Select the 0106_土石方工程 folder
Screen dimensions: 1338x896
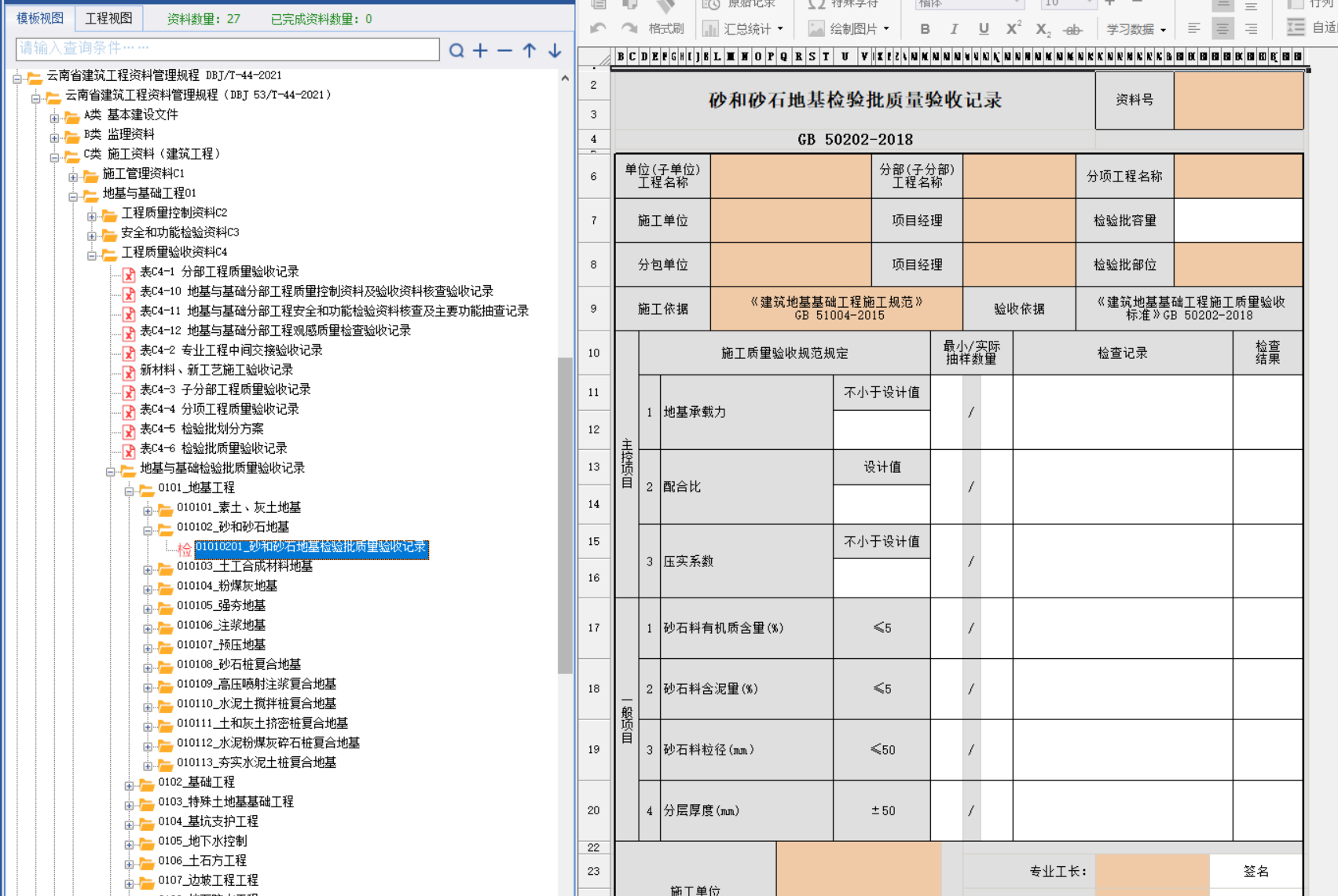click(202, 861)
